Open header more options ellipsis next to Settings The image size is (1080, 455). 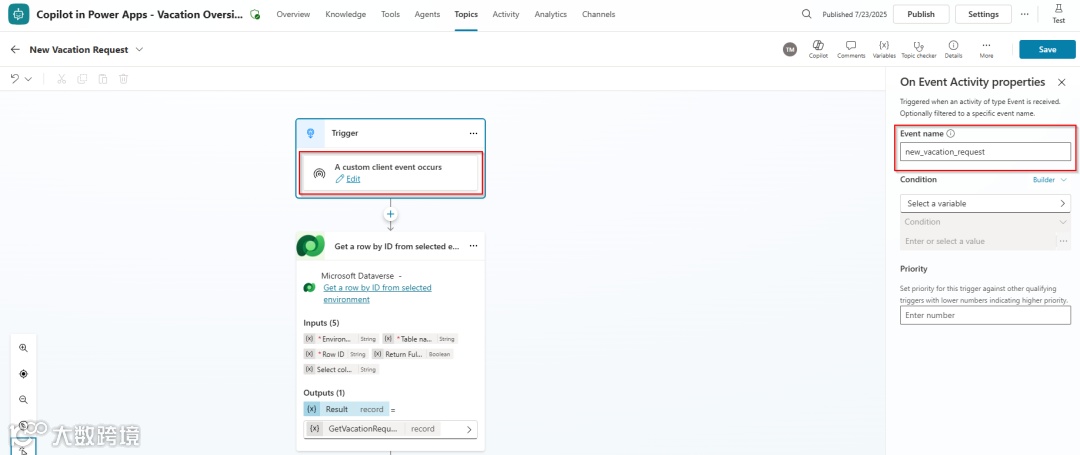(1024, 14)
